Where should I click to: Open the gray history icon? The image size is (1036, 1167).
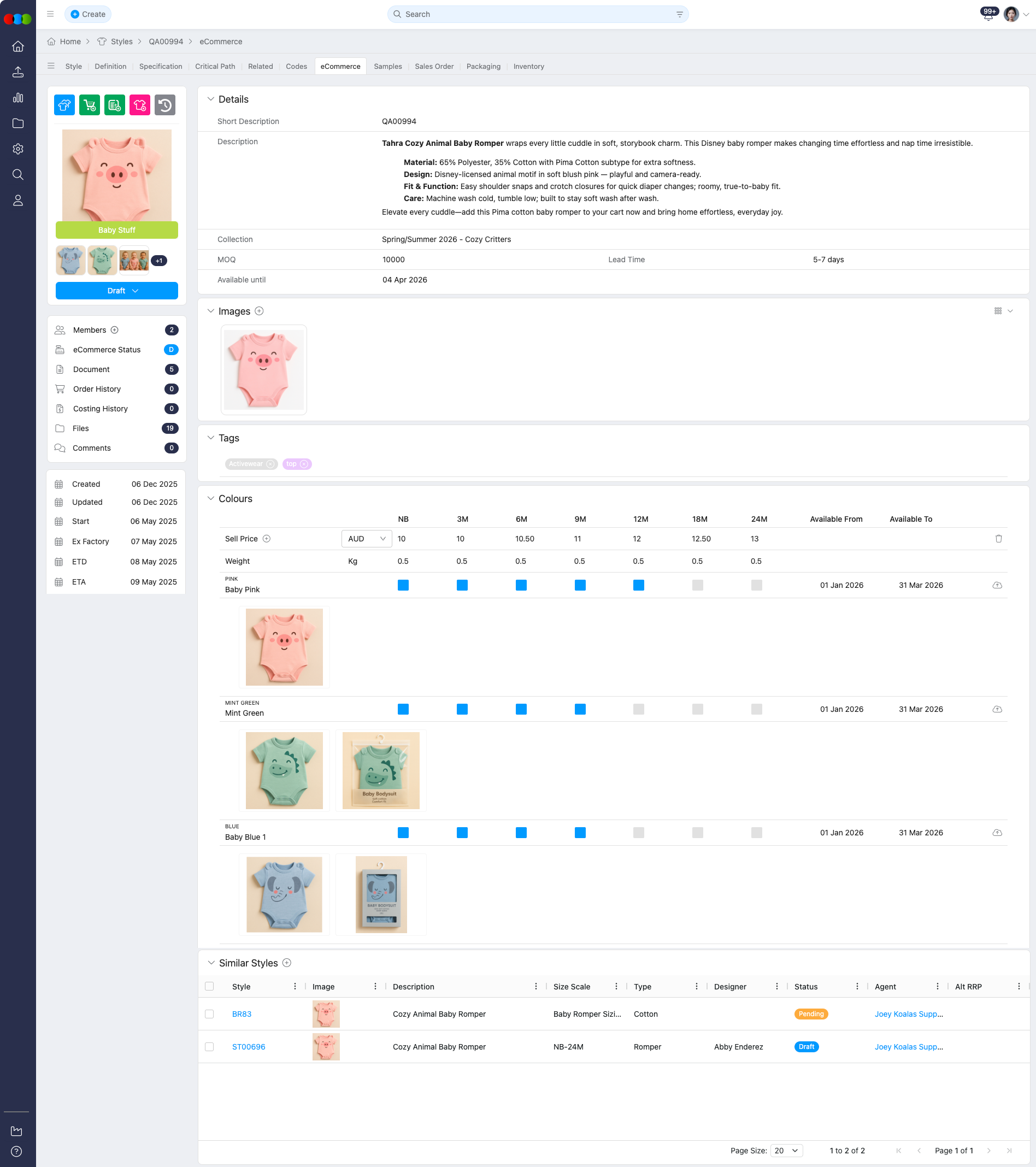point(165,104)
